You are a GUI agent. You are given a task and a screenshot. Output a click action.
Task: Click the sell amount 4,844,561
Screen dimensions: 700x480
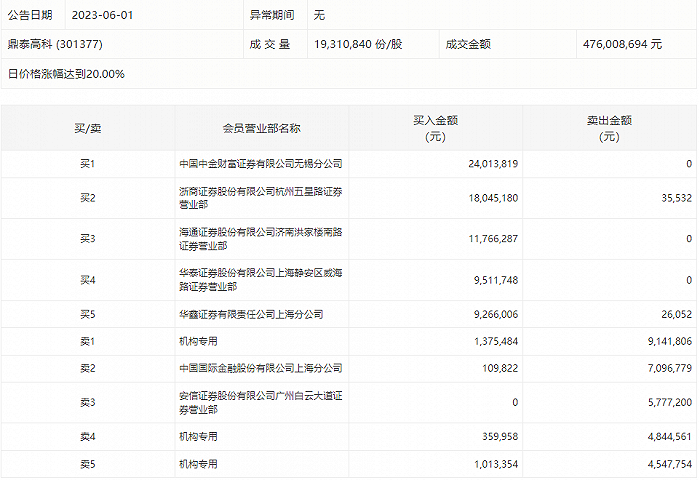670,437
